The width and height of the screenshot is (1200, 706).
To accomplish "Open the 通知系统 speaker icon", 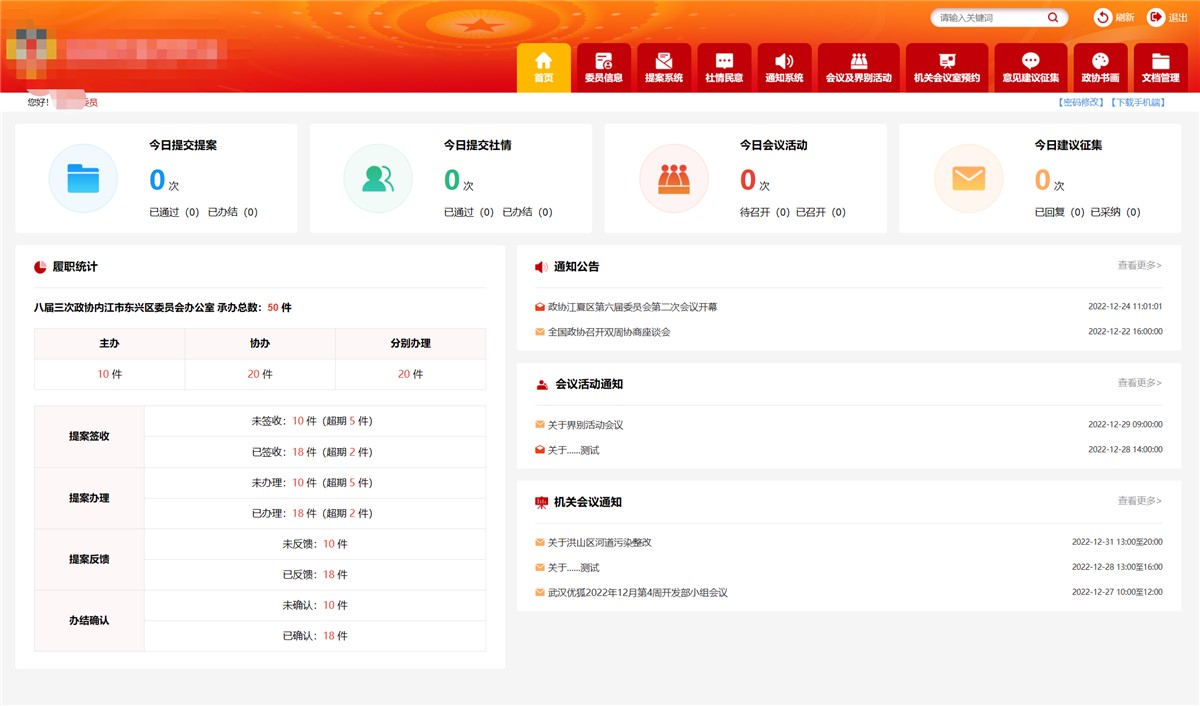I will tap(784, 60).
